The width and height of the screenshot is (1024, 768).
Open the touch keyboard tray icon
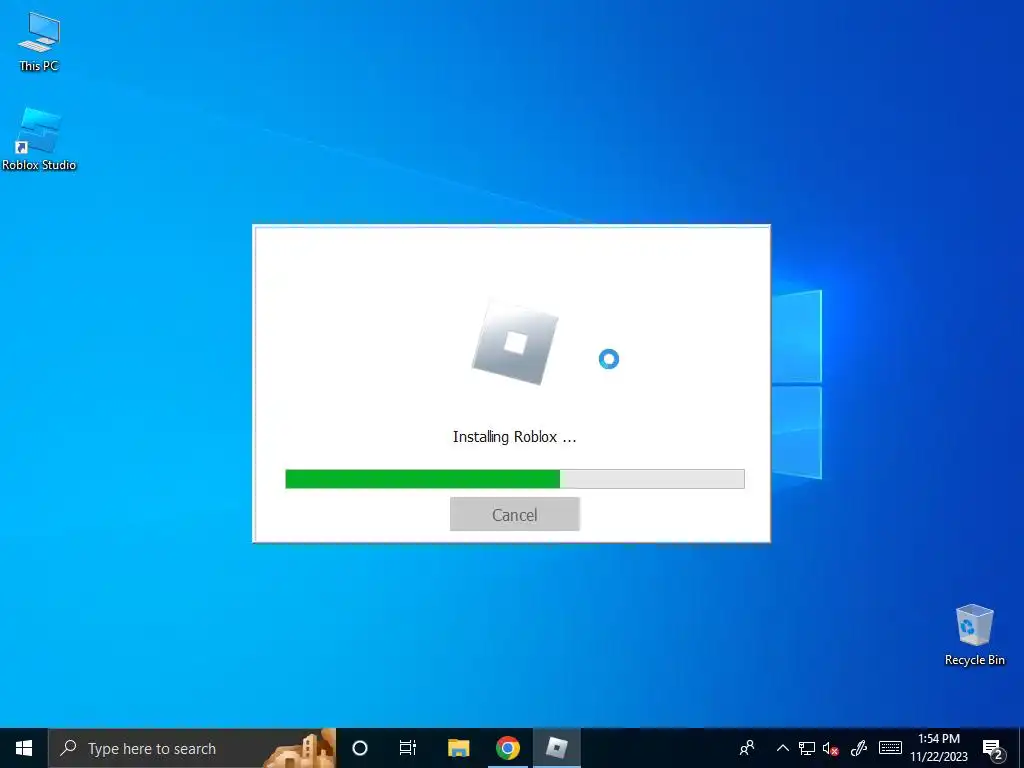[890, 748]
